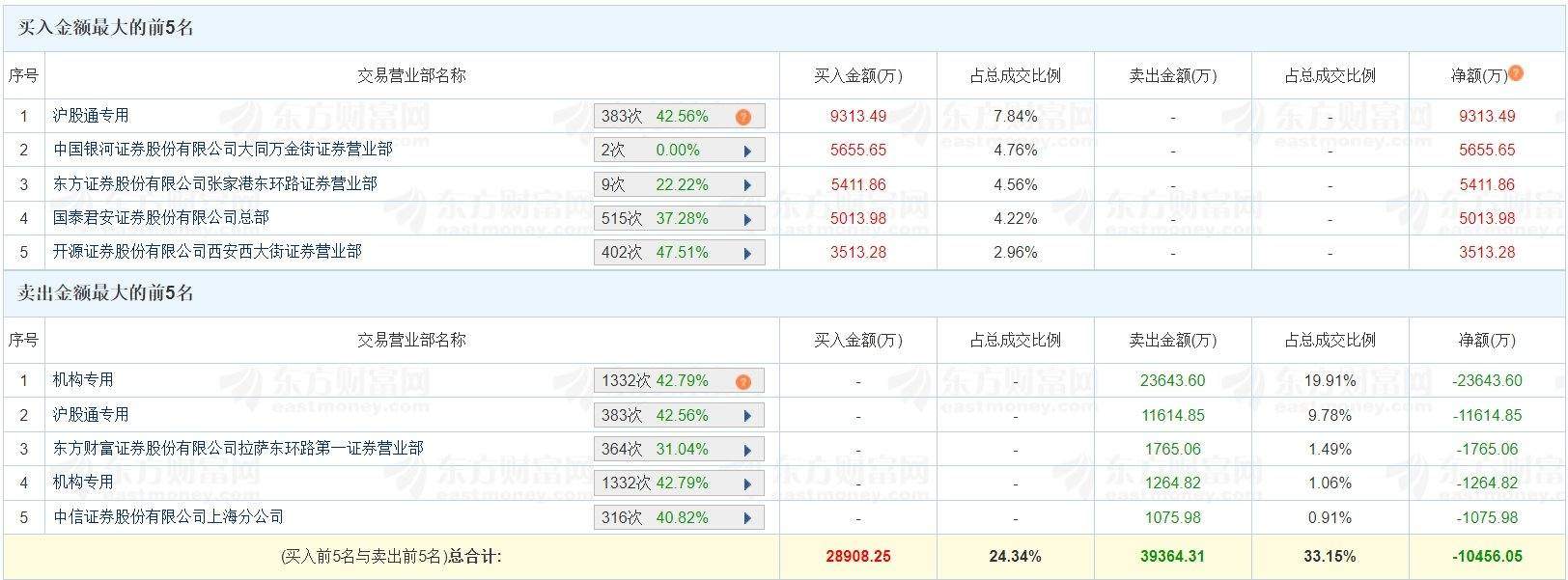Open 中国银河证券大同万金街证券营业部 link
The width and height of the screenshot is (1568, 580).
tap(222, 150)
